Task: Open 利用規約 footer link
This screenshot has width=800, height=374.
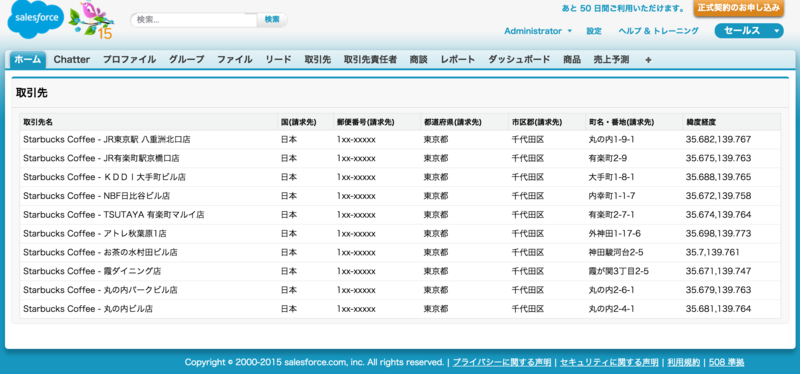Action: [x=683, y=363]
